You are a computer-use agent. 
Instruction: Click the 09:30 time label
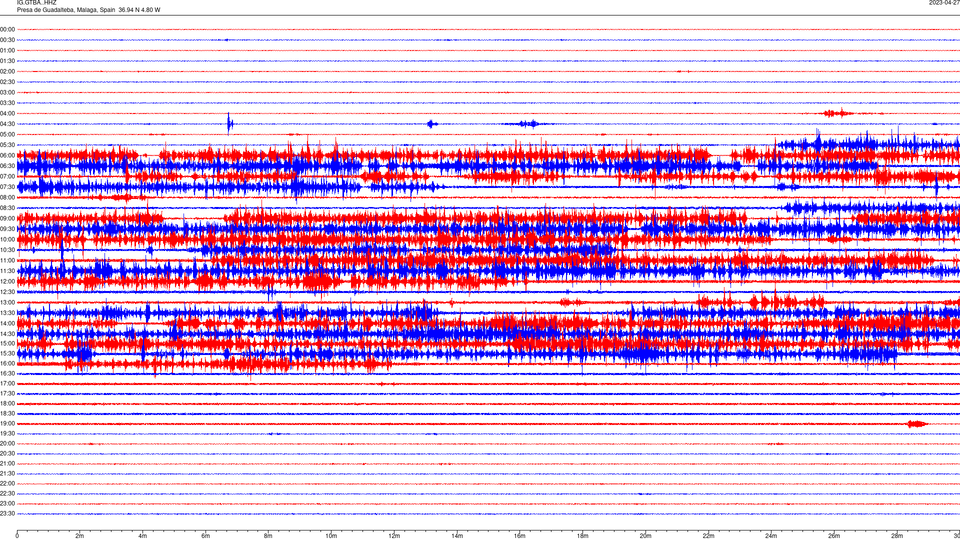click(7, 229)
